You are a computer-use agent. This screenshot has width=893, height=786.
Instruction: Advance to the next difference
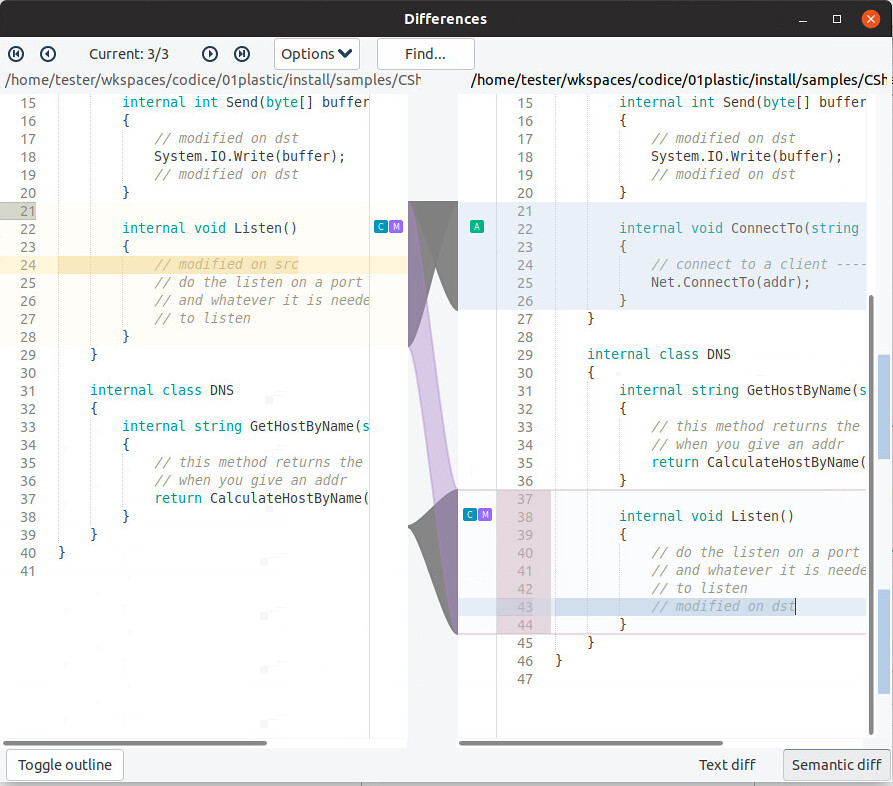[208, 54]
